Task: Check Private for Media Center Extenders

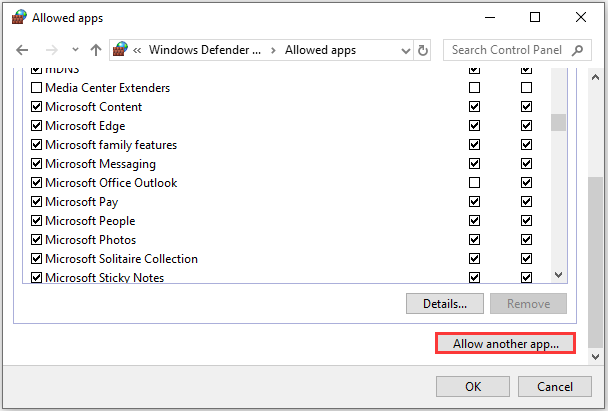Action: click(474, 88)
